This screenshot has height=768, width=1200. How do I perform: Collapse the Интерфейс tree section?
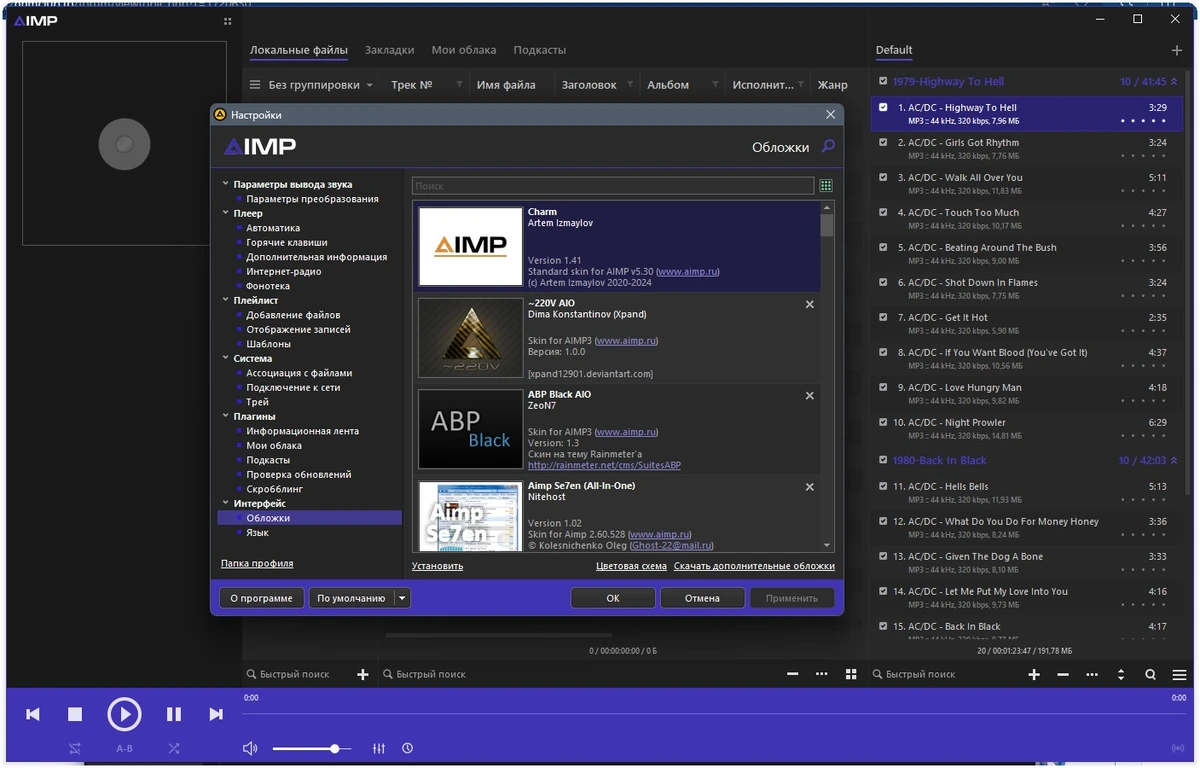tap(225, 503)
